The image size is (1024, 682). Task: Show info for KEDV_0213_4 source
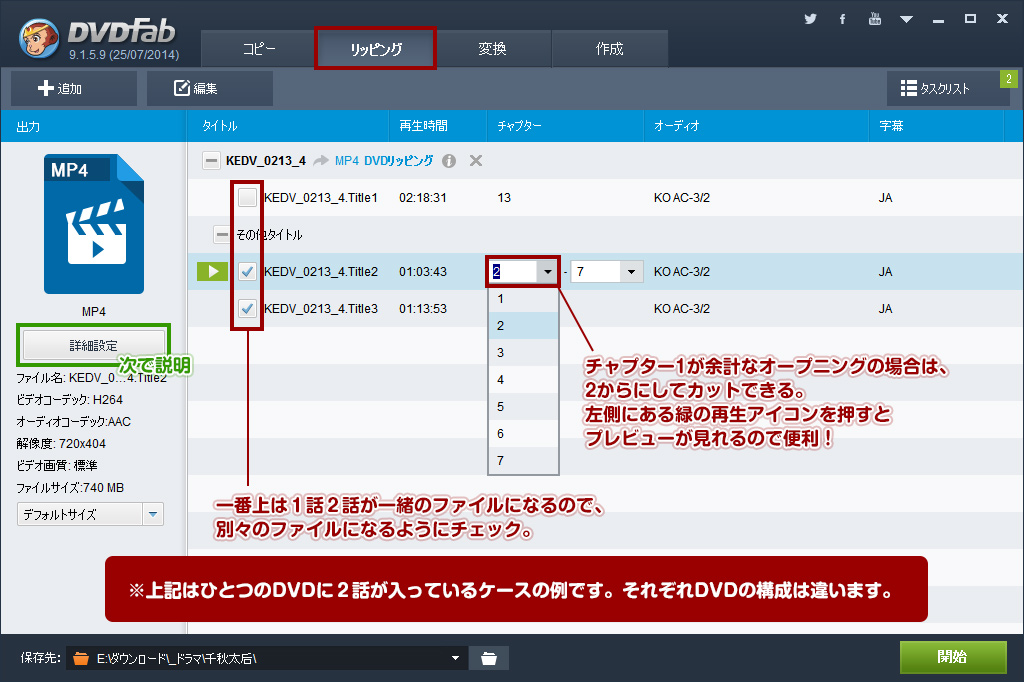[449, 161]
